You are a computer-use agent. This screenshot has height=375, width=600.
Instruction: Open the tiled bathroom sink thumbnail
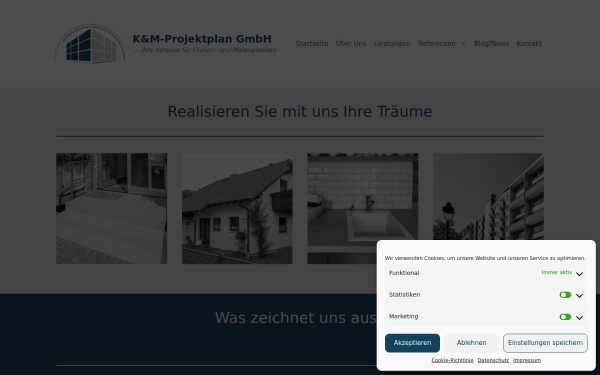363,209
